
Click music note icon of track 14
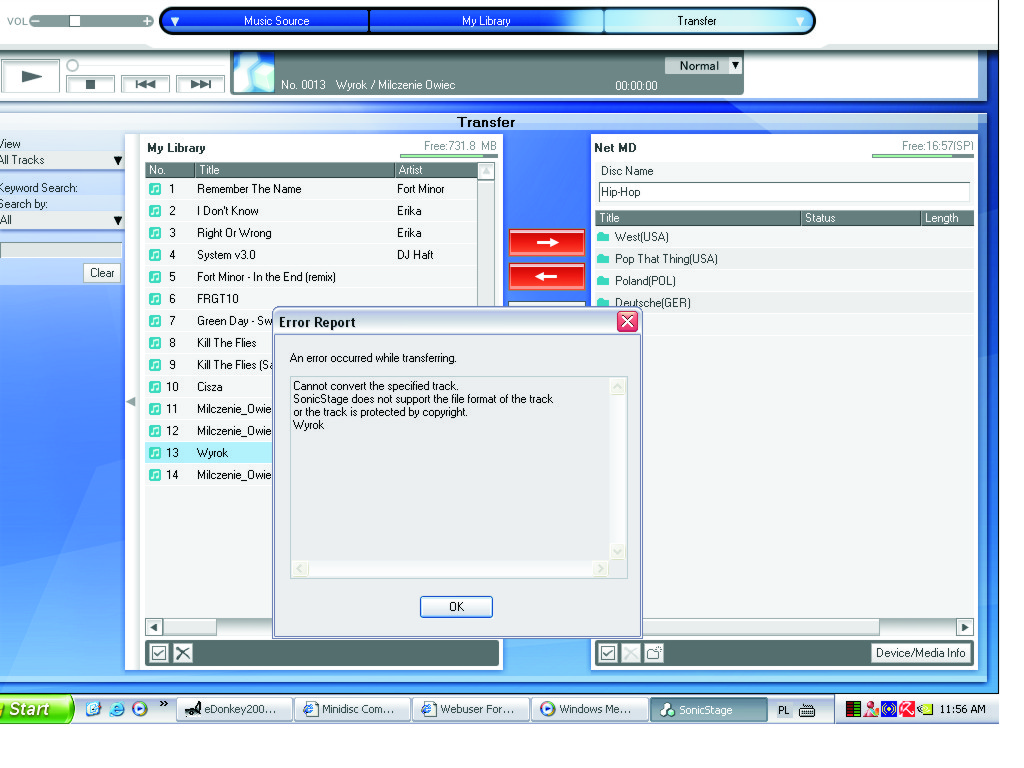(155, 475)
